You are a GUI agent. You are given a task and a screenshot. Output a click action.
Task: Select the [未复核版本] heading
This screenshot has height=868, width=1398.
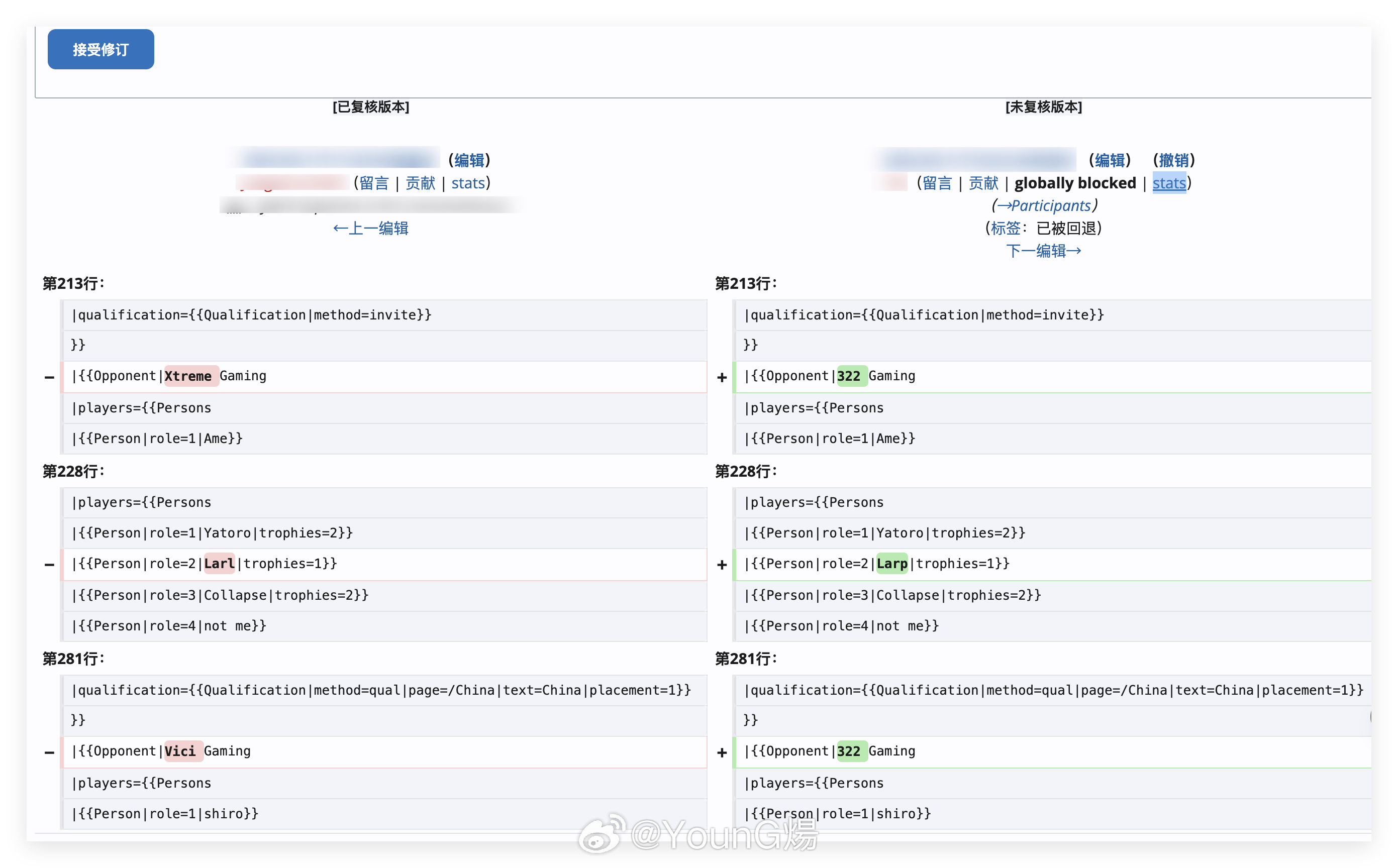click(x=1044, y=107)
